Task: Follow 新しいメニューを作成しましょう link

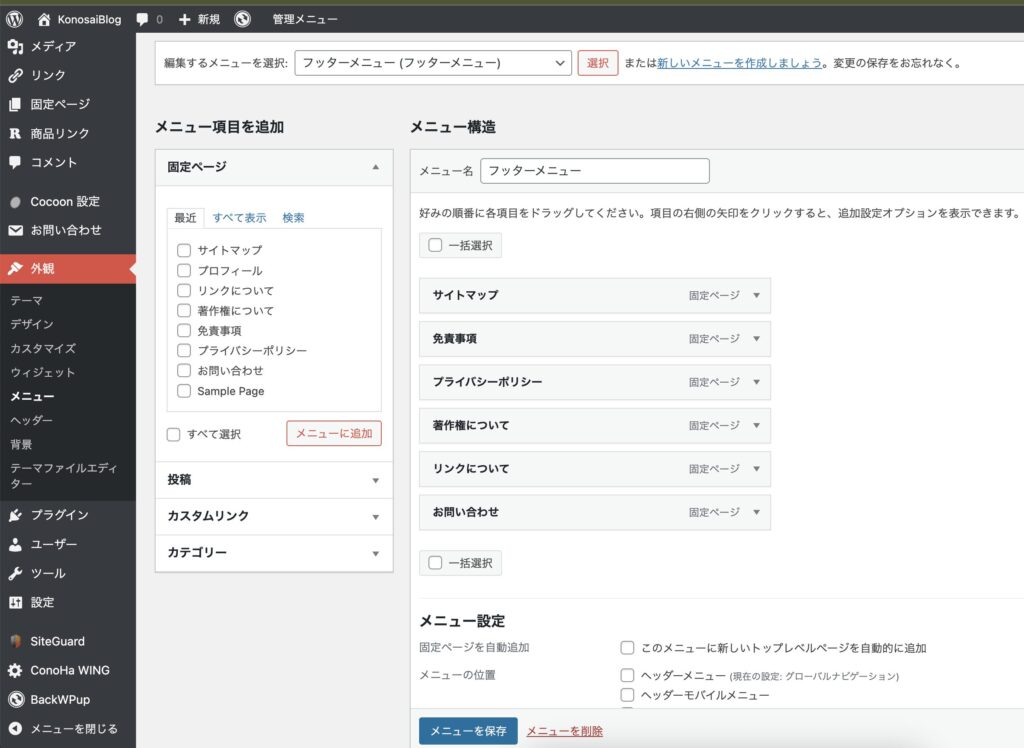Action: click(739, 63)
